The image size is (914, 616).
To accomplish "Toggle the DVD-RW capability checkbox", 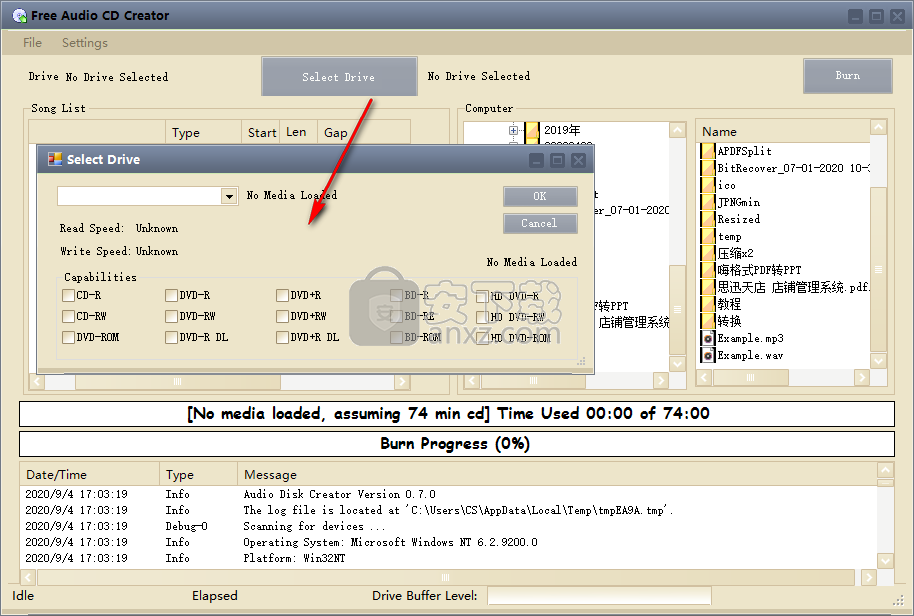I will pos(171,316).
